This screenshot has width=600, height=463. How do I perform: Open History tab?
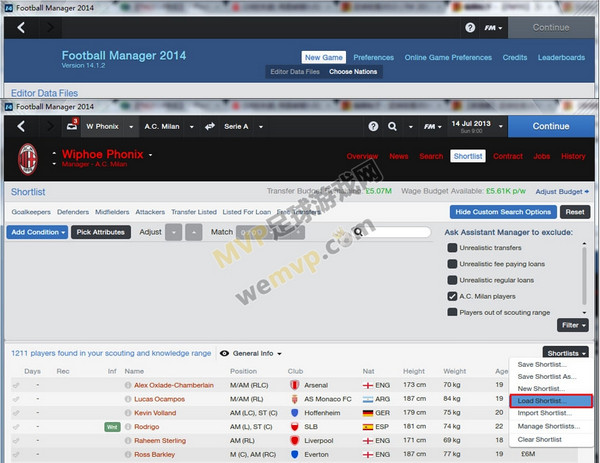(573, 156)
